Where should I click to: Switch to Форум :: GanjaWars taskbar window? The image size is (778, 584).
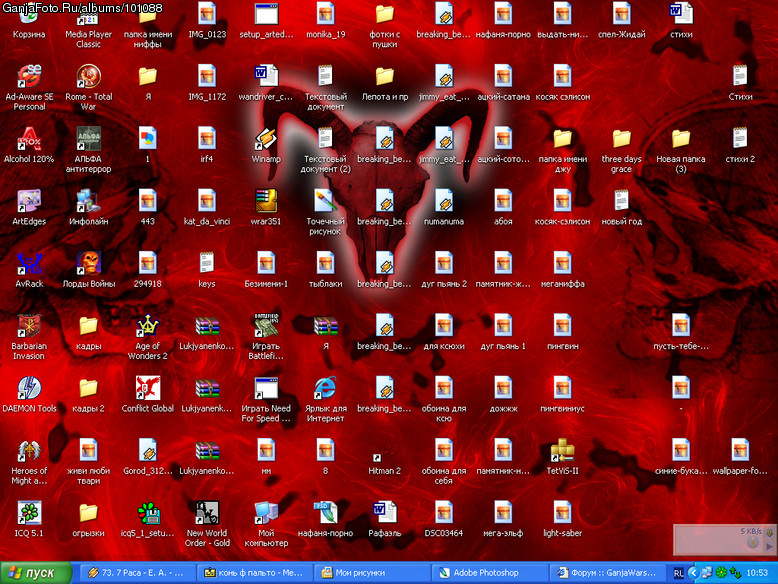(607, 573)
